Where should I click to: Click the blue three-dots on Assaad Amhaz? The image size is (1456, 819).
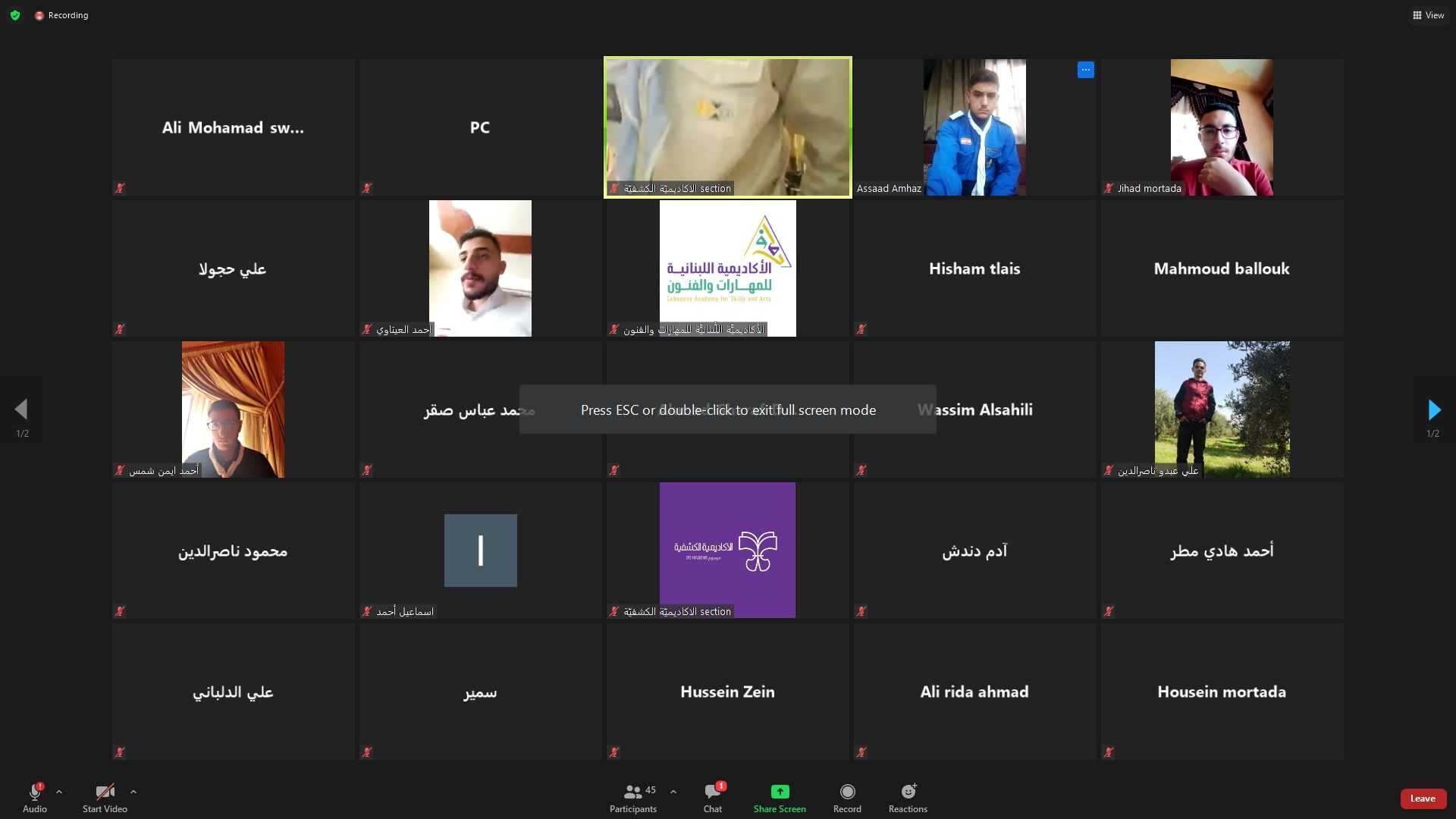pos(1086,70)
